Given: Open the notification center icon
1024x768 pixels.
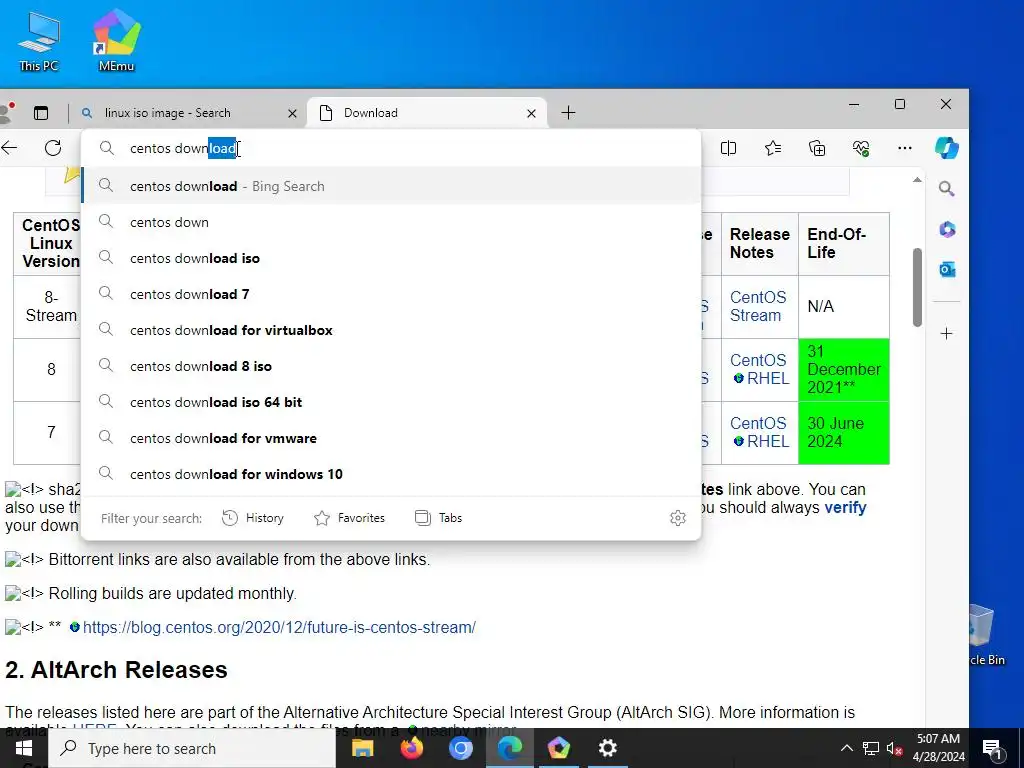Looking at the screenshot, I should point(991,748).
